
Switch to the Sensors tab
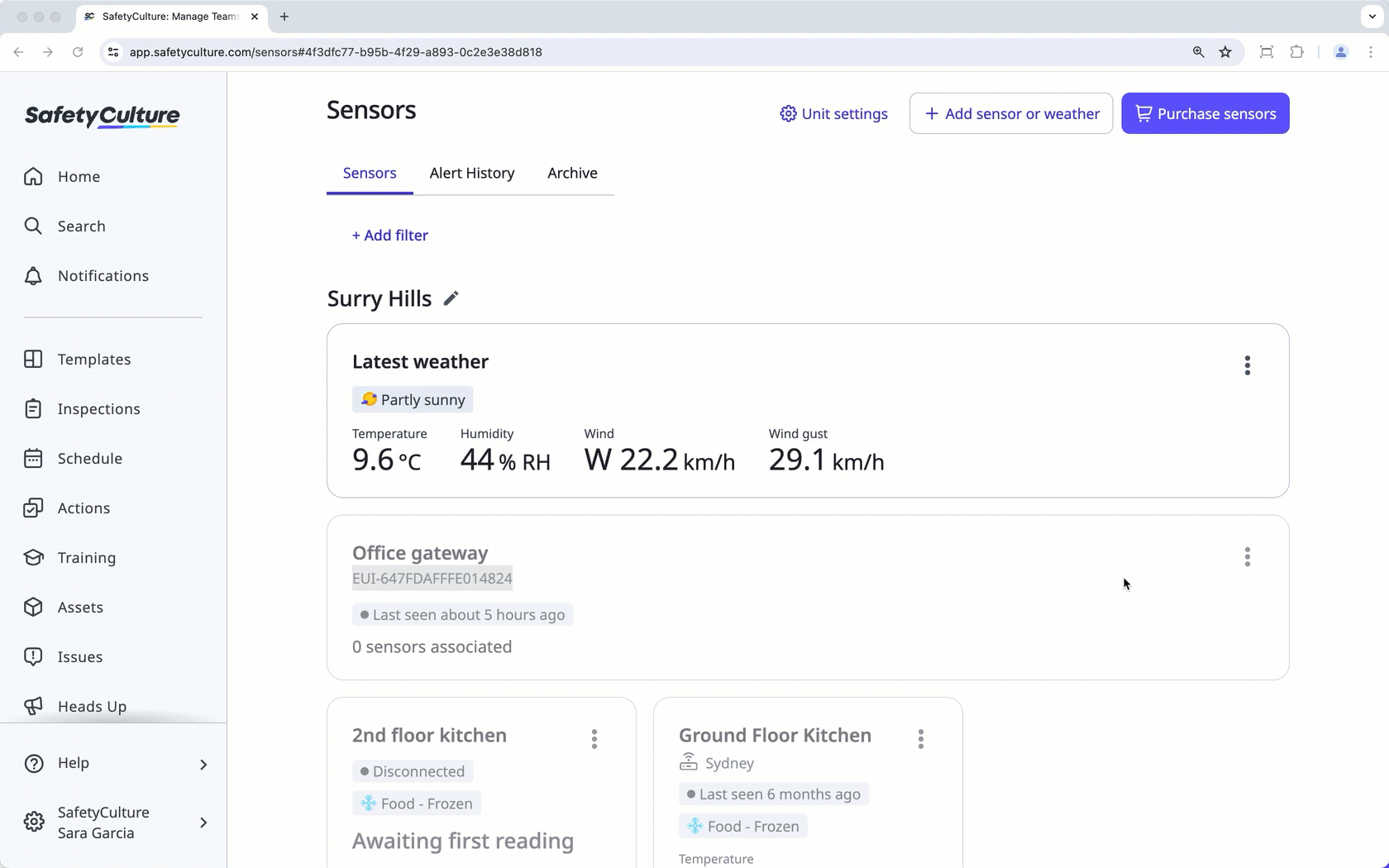tap(370, 174)
